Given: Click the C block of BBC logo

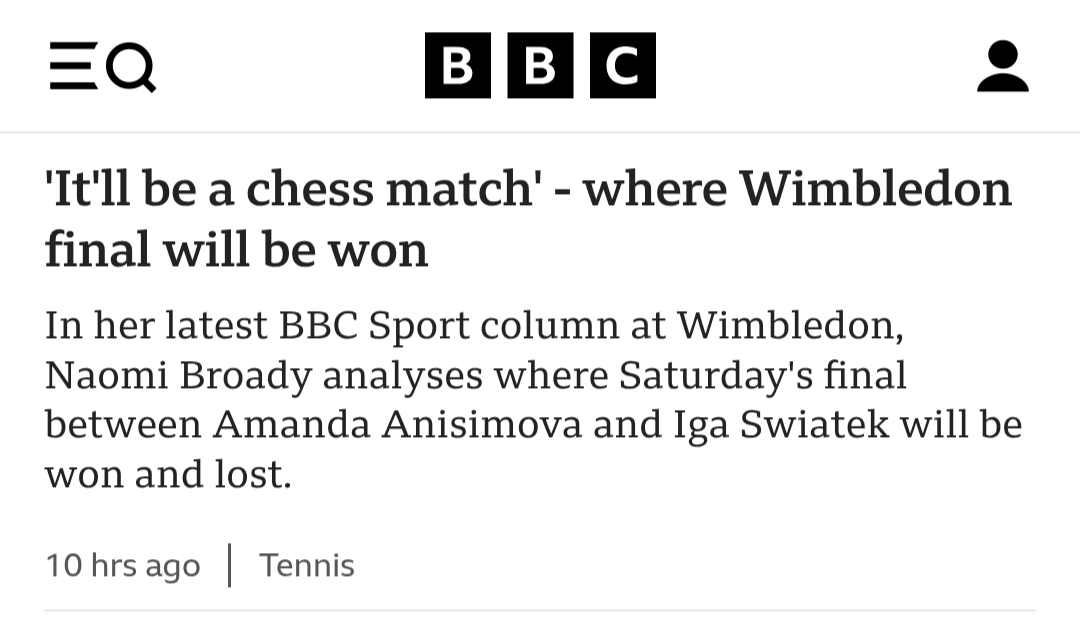Looking at the screenshot, I should click(x=622, y=66).
